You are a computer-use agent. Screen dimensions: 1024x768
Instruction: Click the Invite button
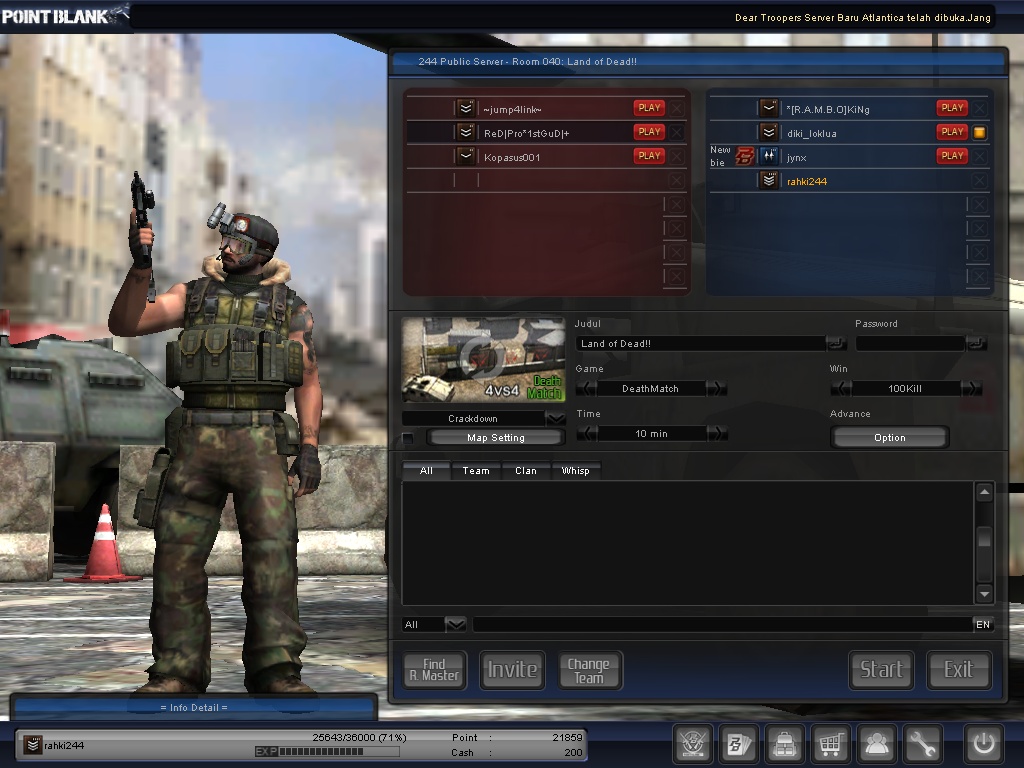click(x=513, y=670)
